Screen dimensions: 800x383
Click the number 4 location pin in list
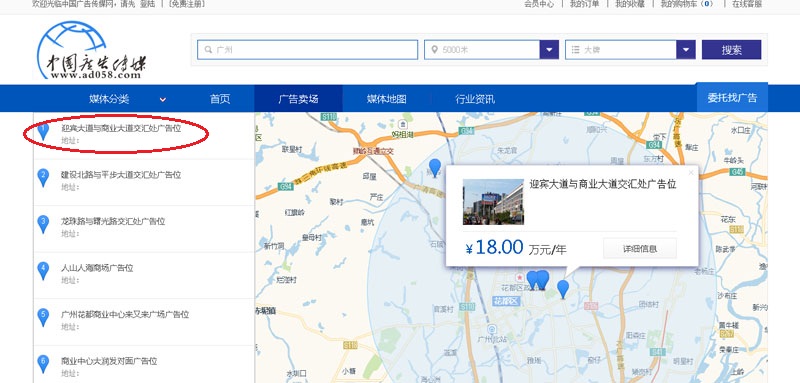click(43, 271)
